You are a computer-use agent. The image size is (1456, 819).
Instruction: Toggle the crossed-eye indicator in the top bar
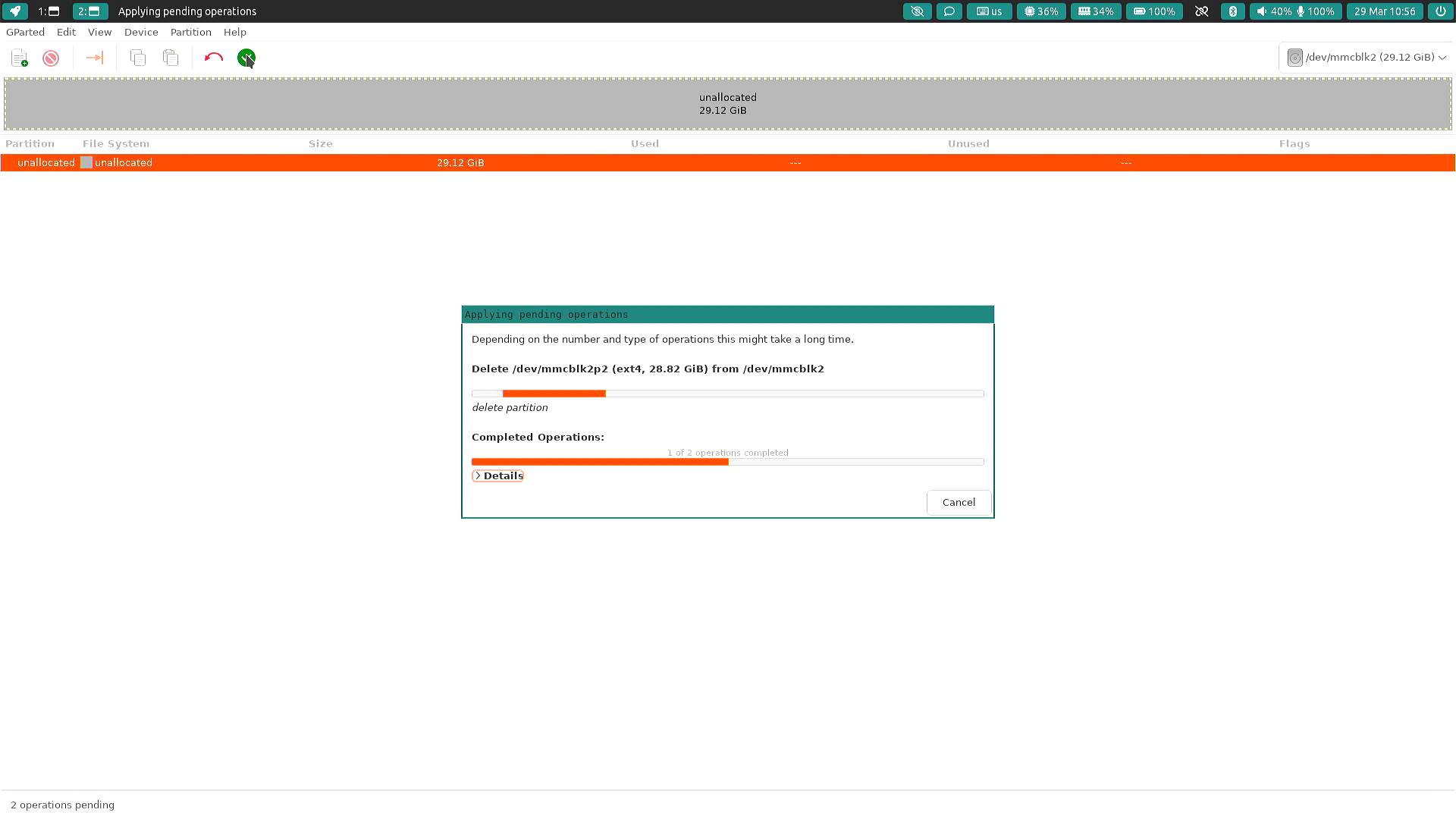click(x=917, y=11)
